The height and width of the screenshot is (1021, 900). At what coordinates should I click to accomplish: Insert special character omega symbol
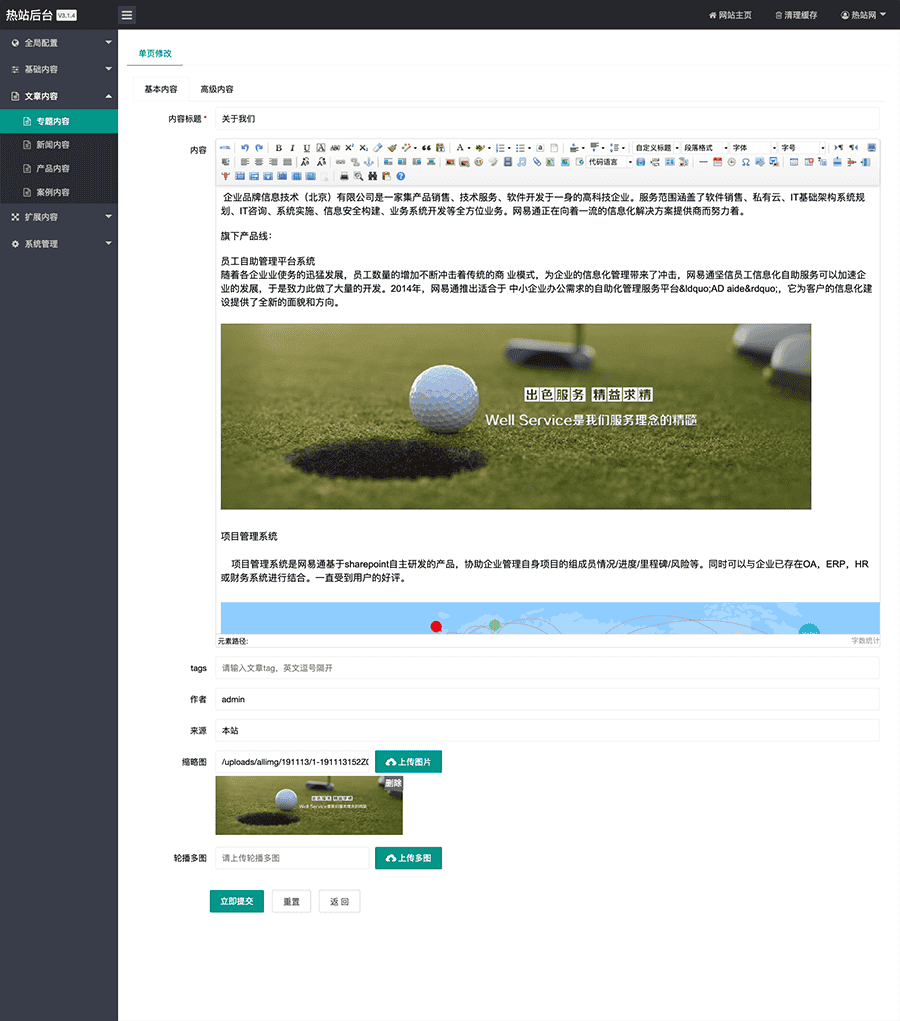(746, 162)
